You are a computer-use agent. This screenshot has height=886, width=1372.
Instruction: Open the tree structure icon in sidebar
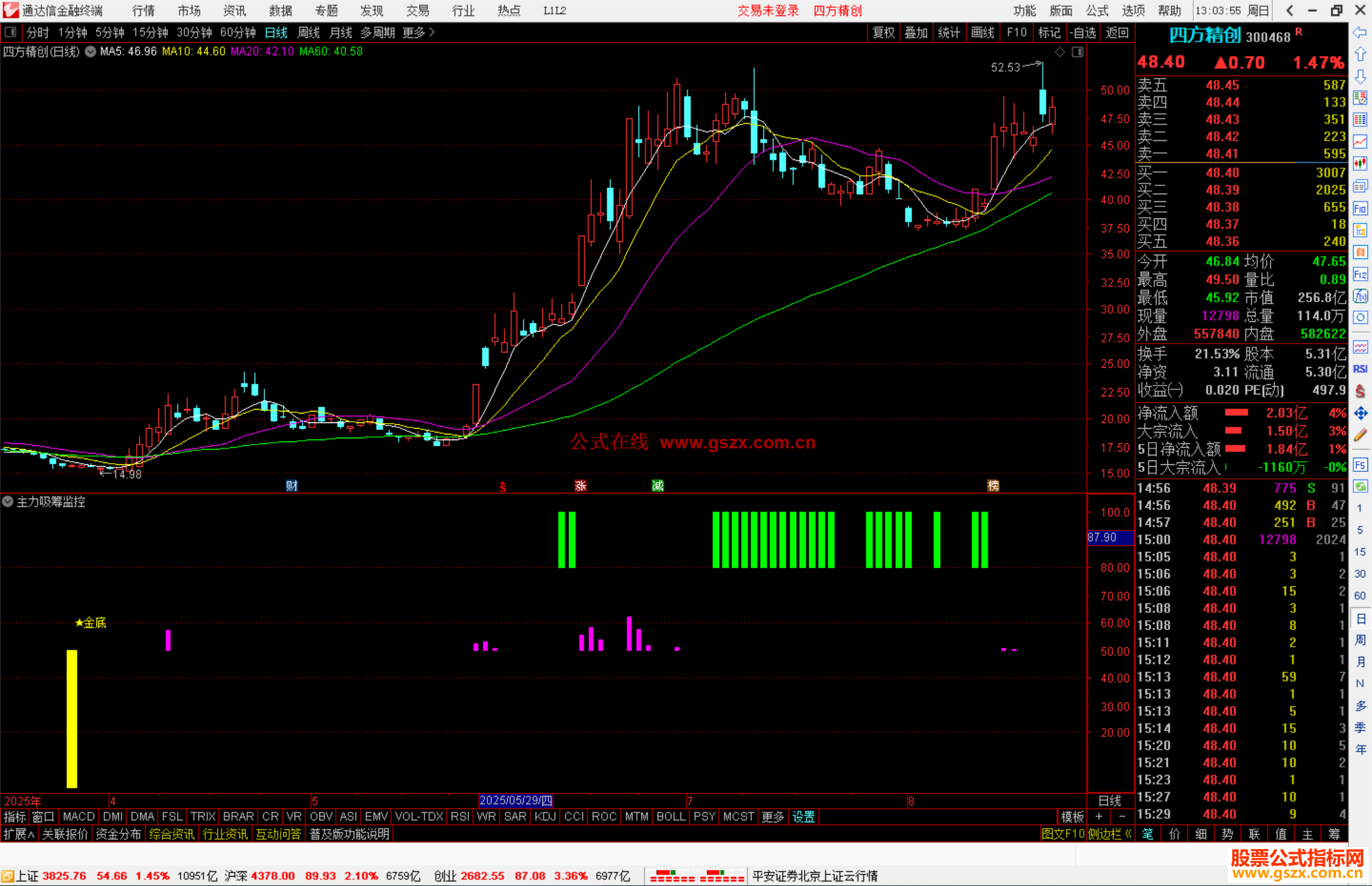tap(1360, 230)
